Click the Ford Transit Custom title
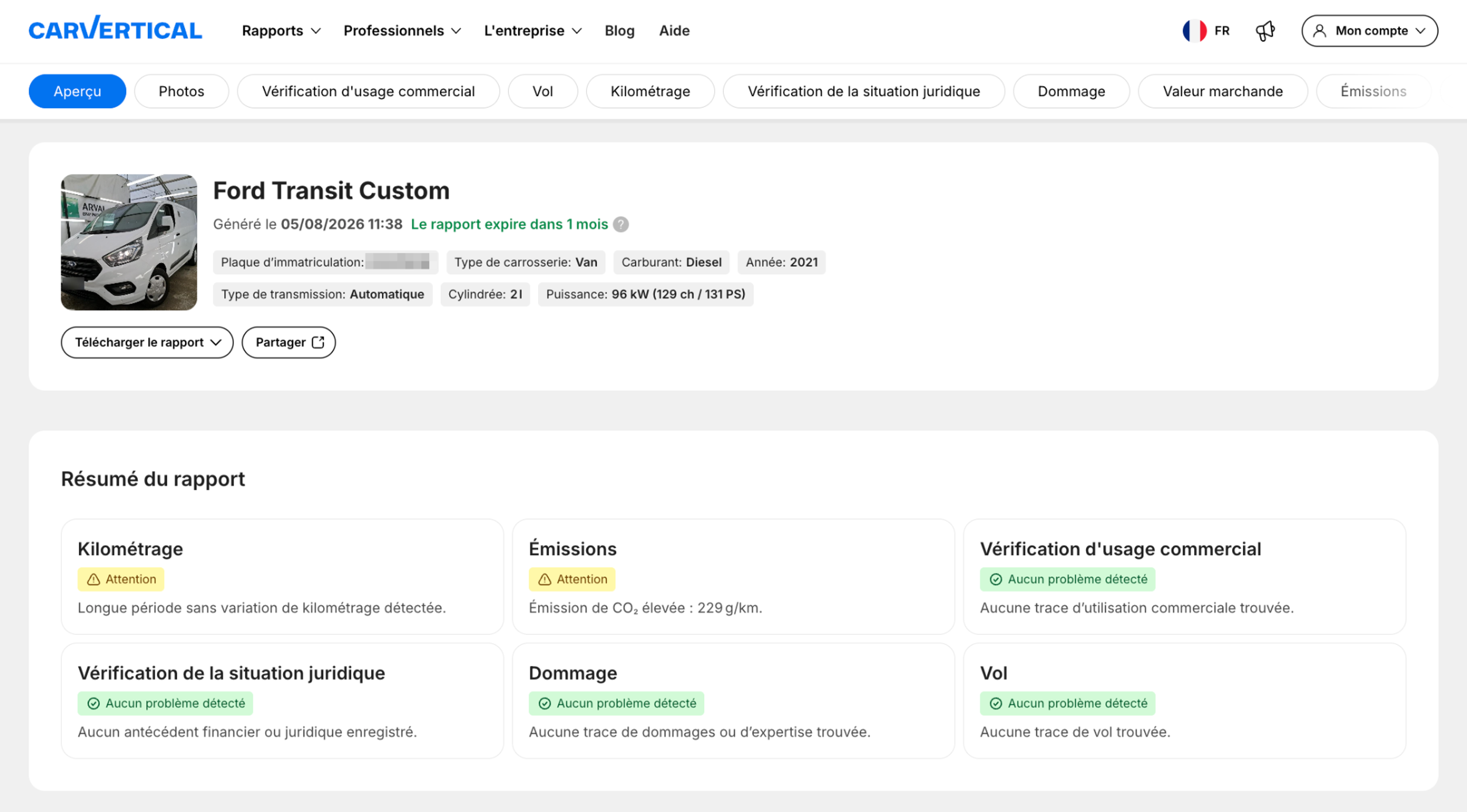Viewport: 1467px width, 812px height. 332,191
